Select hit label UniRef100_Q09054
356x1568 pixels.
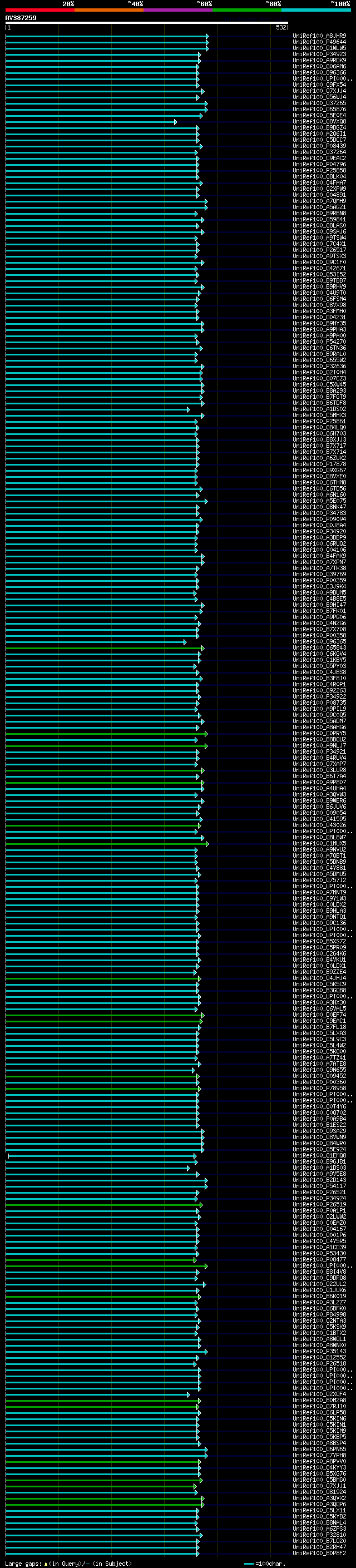click(319, 813)
